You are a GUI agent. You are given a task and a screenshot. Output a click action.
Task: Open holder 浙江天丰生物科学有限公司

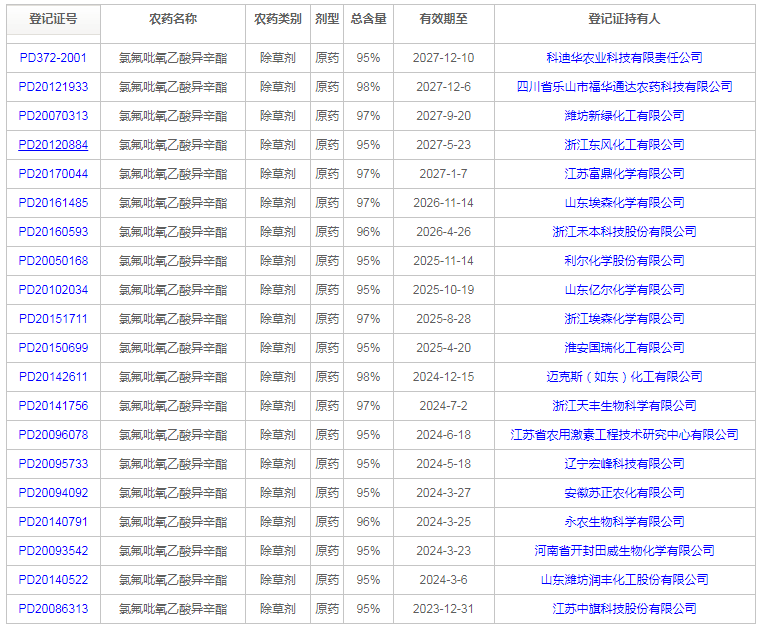pyautogui.click(x=624, y=406)
